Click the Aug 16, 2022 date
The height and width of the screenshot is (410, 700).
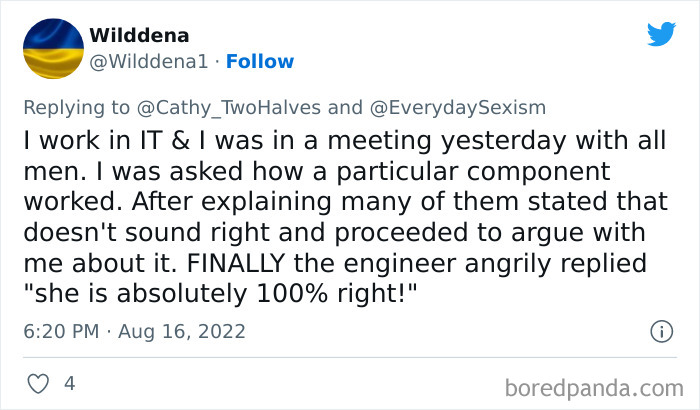[185, 331]
